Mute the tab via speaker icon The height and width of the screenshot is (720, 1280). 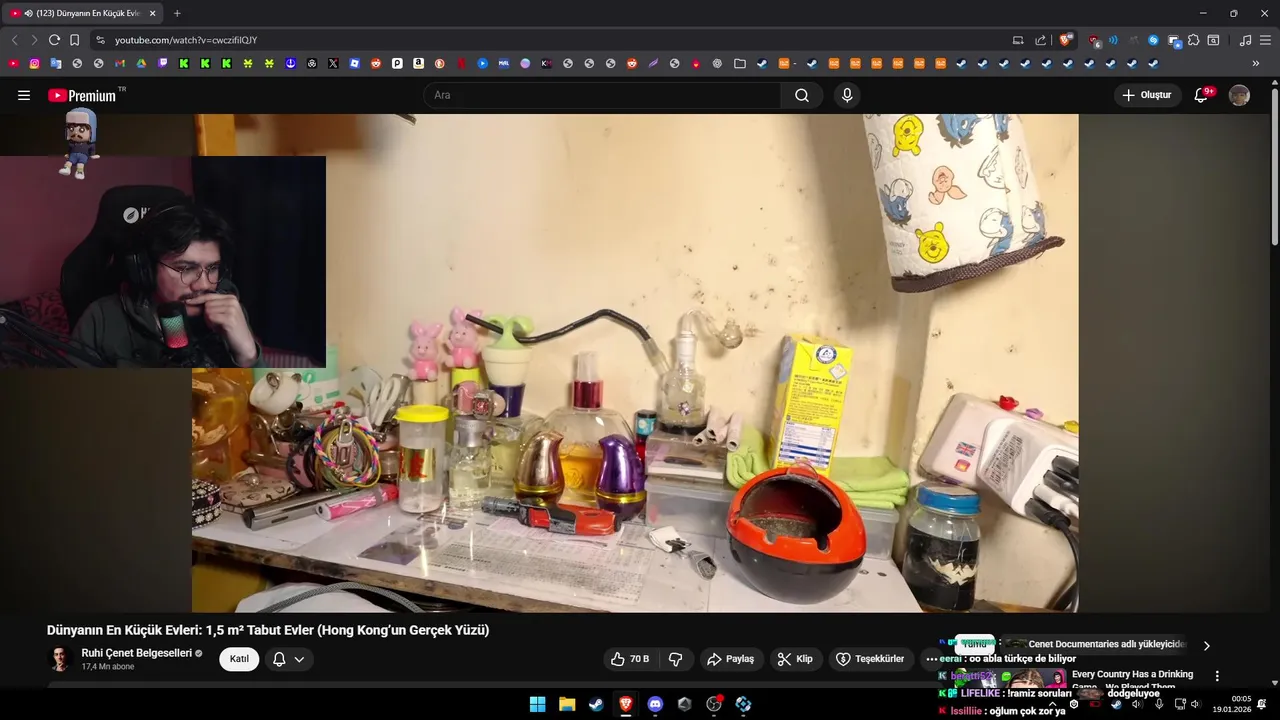[x=27, y=13]
